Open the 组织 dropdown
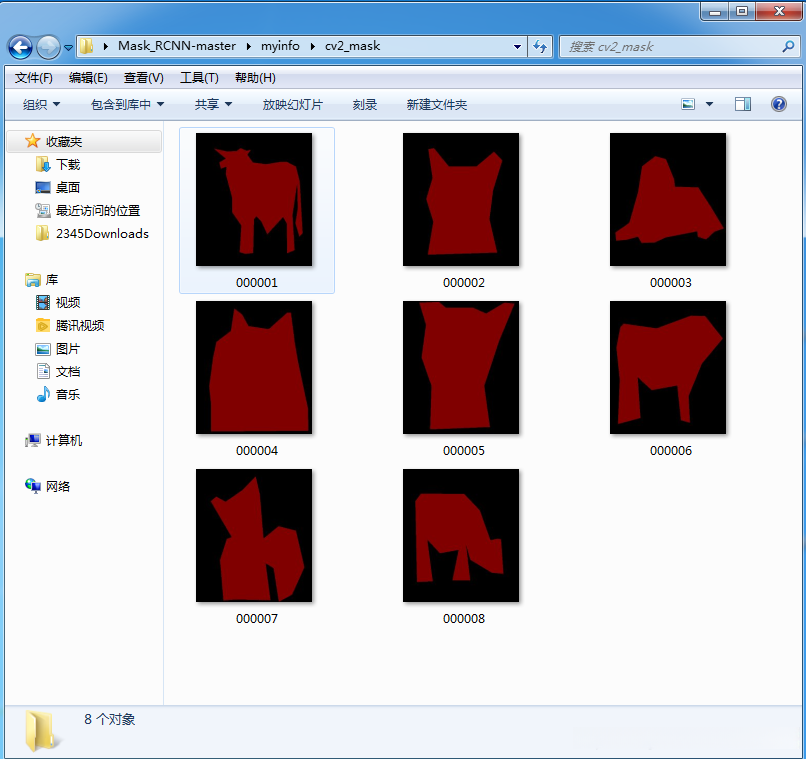This screenshot has height=759, width=806. pyautogui.click(x=41, y=104)
